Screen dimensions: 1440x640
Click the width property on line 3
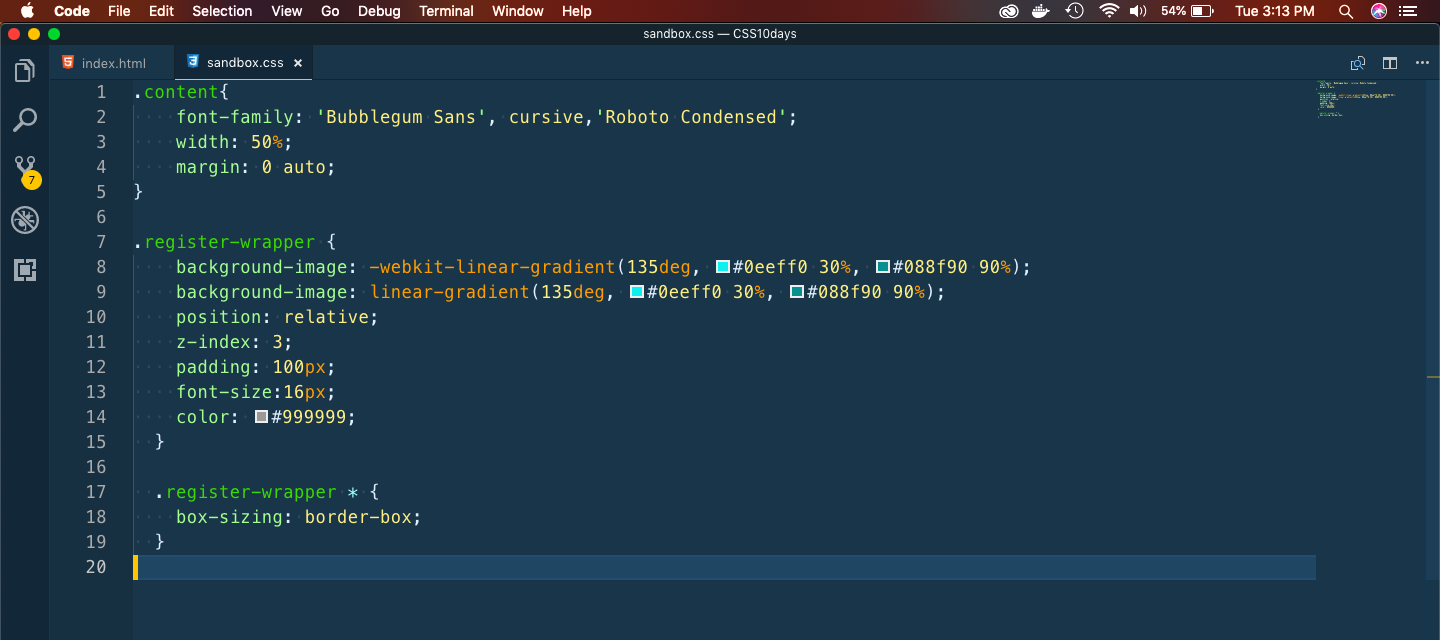click(203, 142)
